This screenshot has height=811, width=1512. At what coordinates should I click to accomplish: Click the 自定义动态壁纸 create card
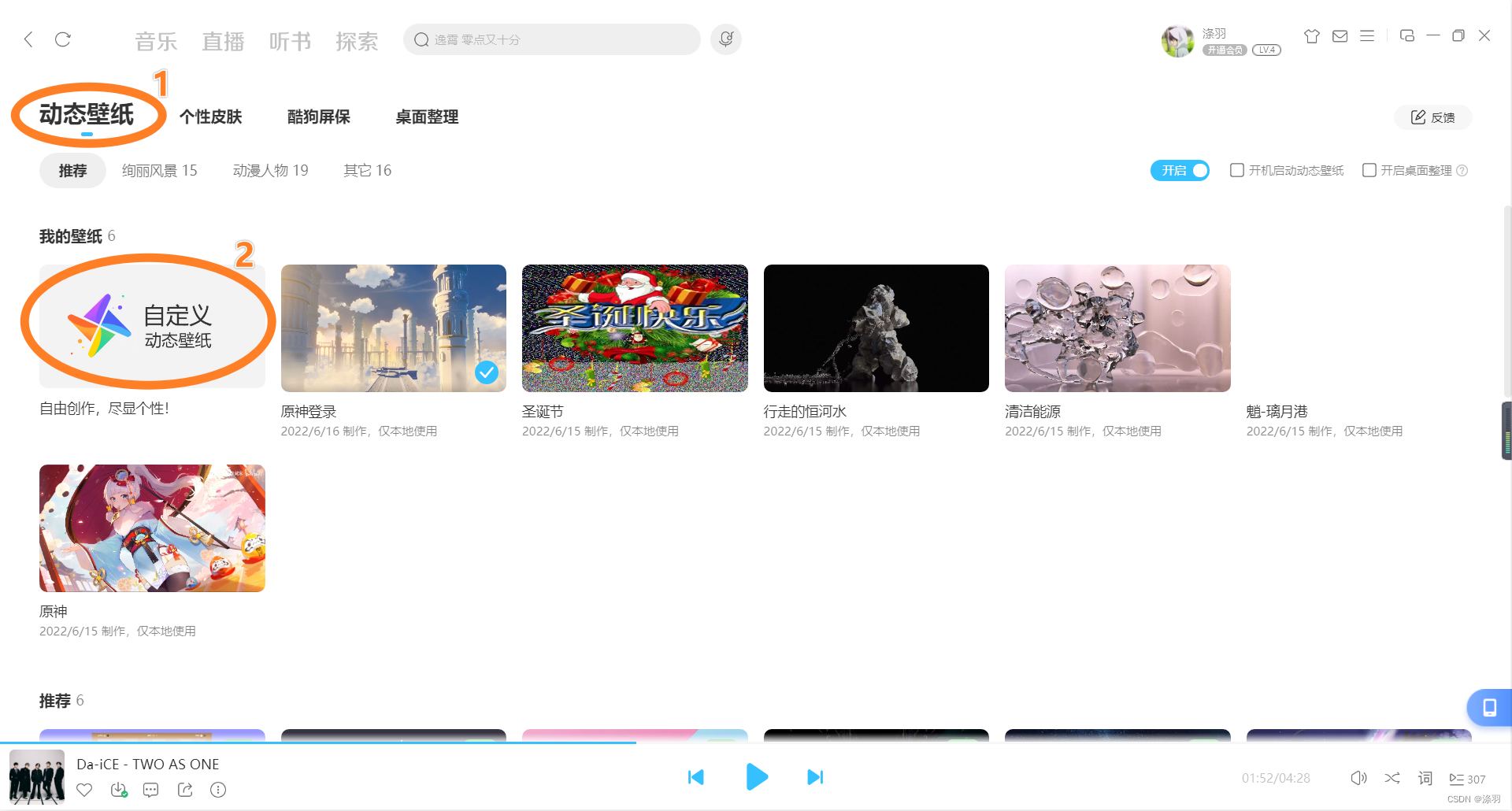coord(152,326)
